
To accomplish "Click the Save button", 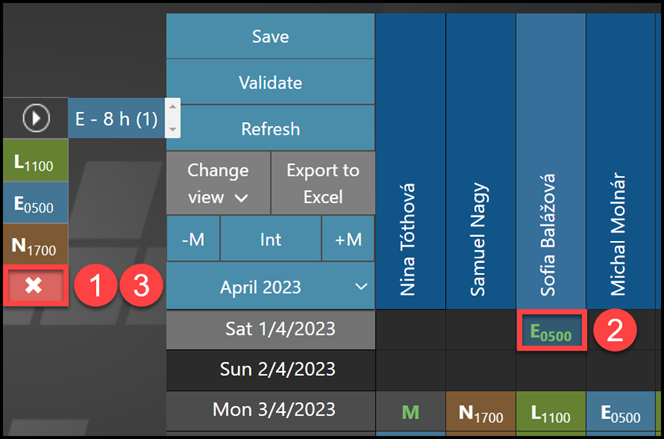I will [270, 37].
